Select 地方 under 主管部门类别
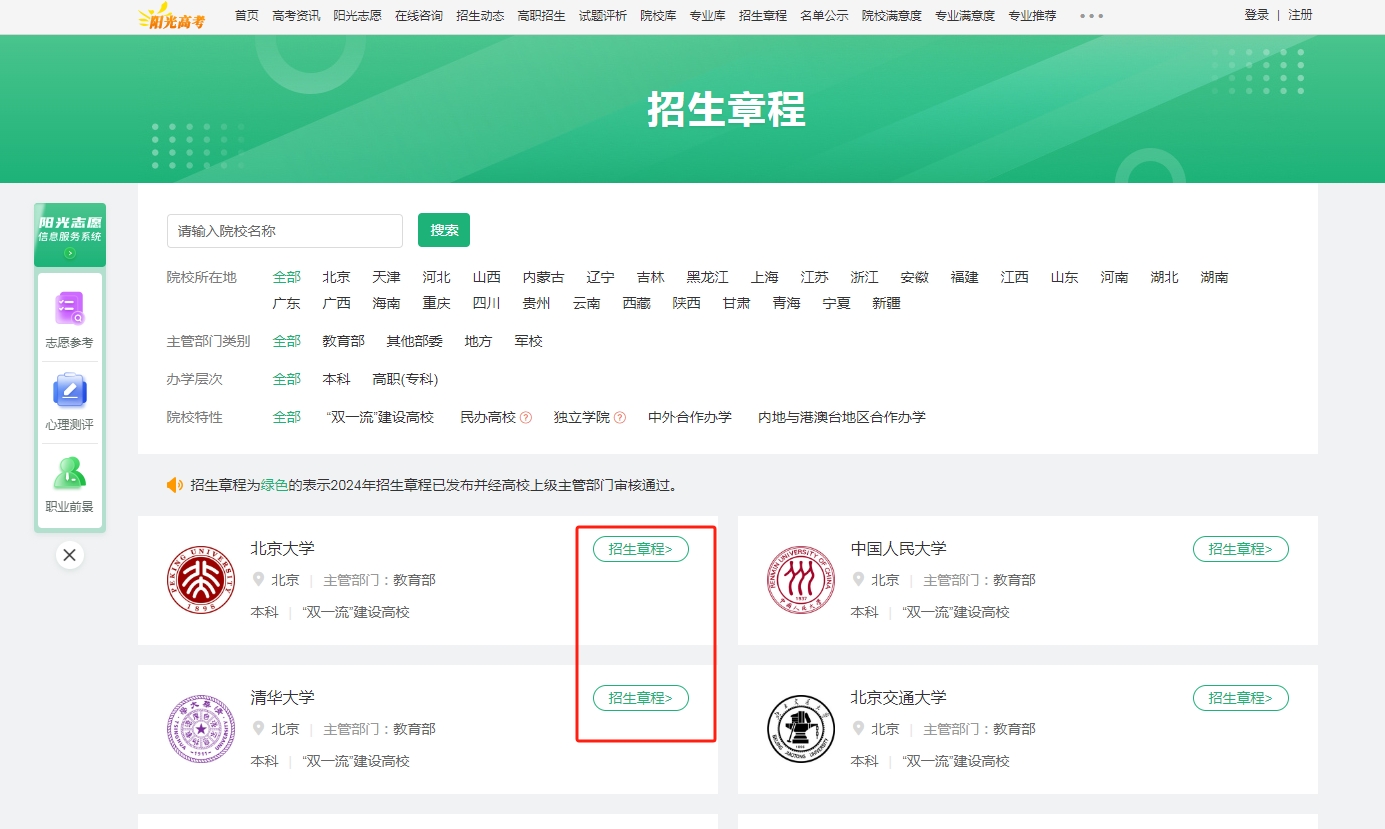Viewport: 1385px width, 829px height. (479, 341)
